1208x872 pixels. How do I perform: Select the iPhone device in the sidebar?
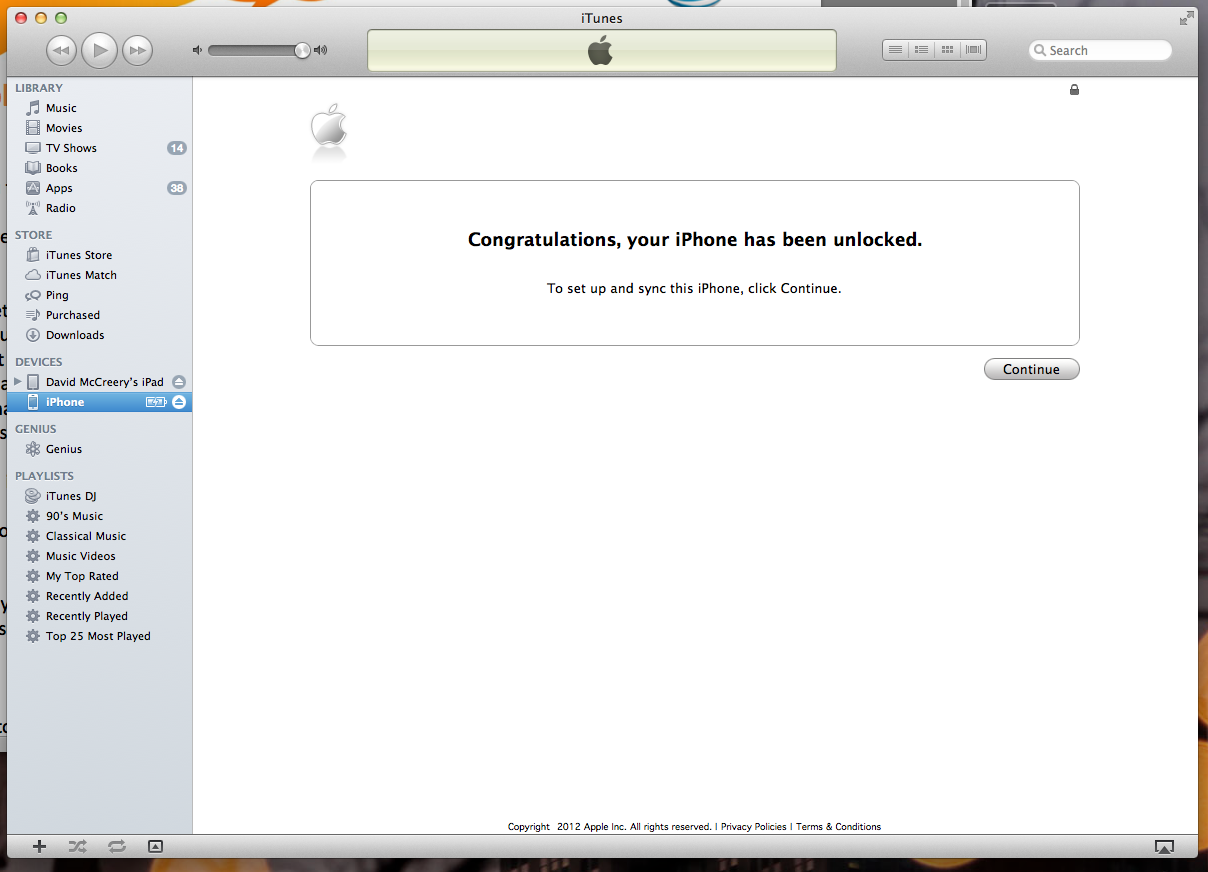tap(99, 402)
